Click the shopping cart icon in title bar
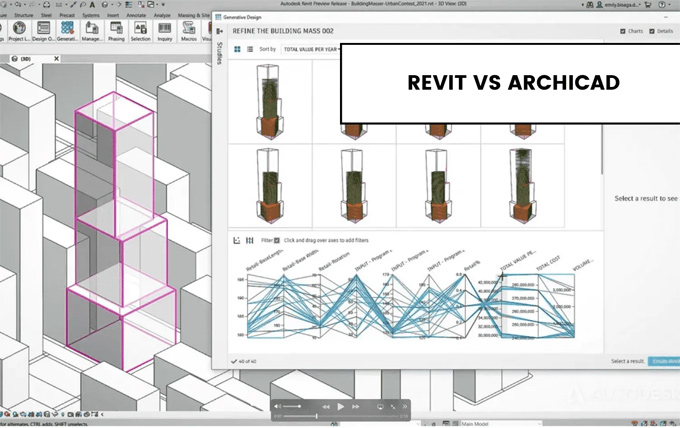 tap(648, 5)
